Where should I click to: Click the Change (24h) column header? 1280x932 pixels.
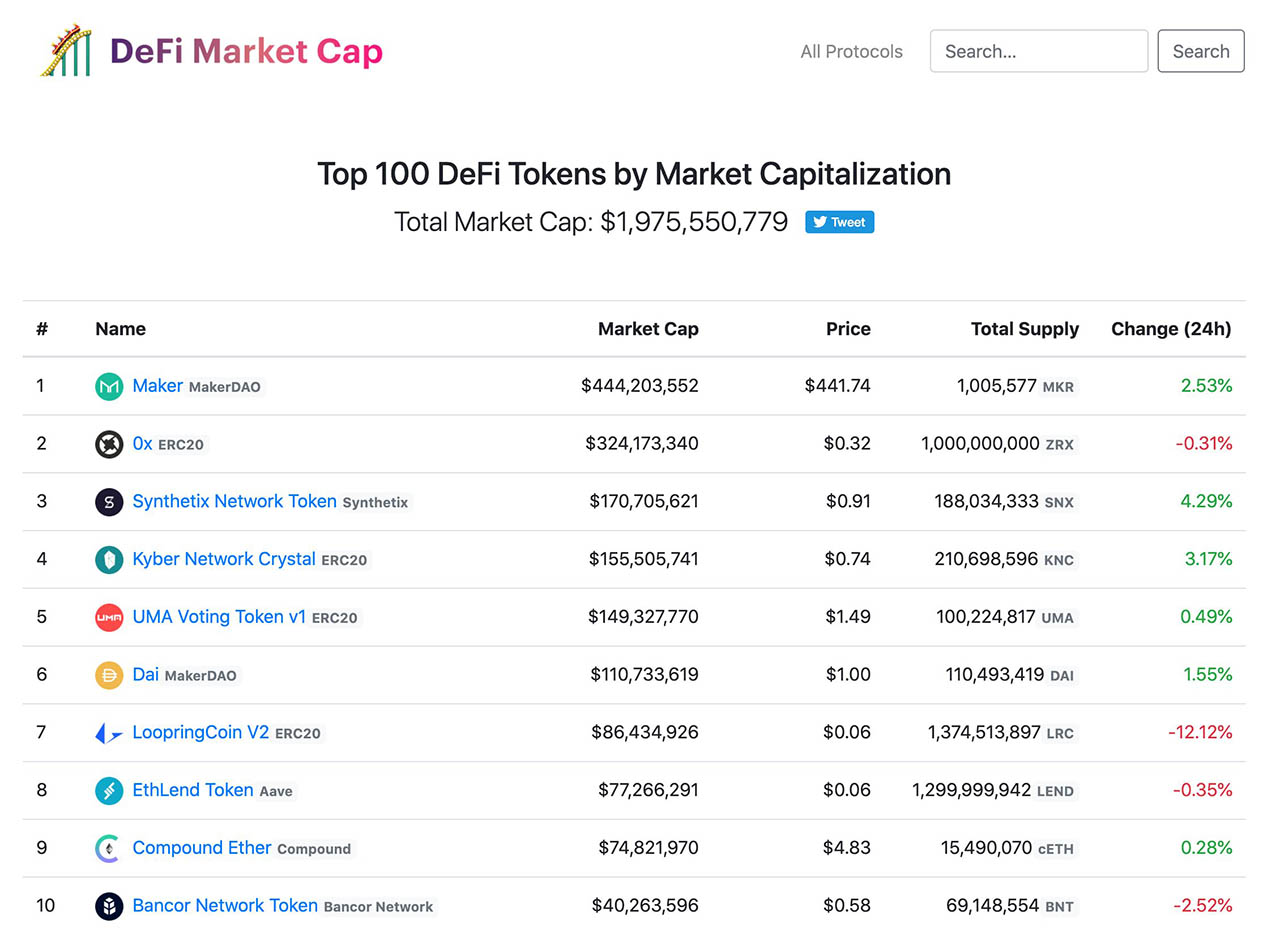[1171, 329]
